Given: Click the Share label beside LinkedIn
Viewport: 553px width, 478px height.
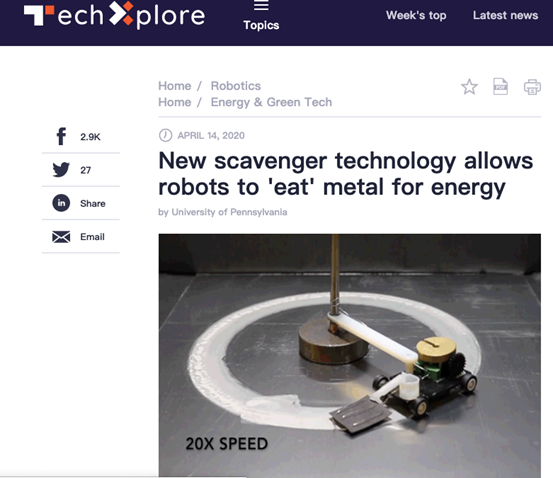Looking at the screenshot, I should [x=93, y=204].
